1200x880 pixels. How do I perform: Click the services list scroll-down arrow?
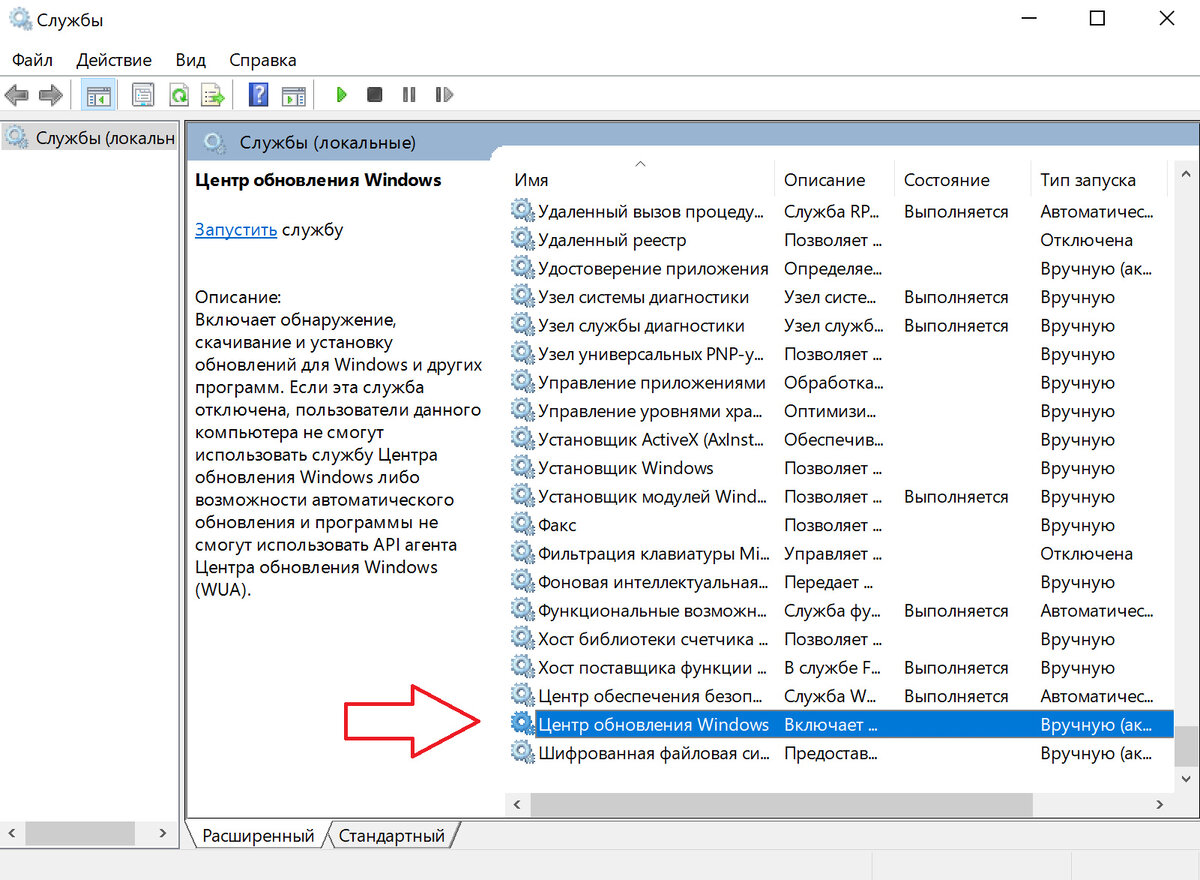1186,778
